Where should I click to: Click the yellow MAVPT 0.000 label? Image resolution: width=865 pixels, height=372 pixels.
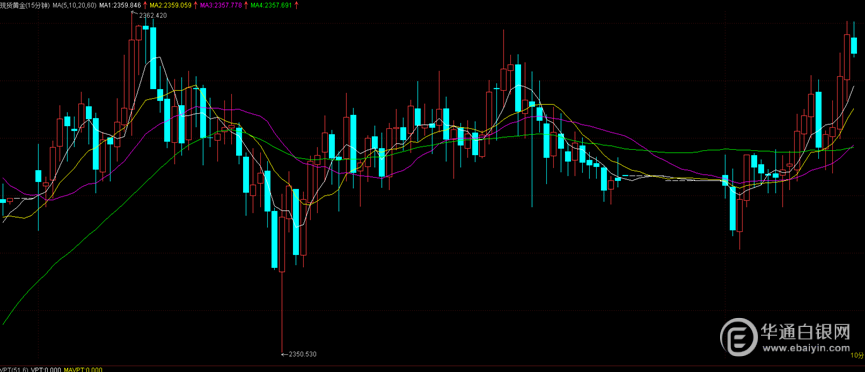(83, 369)
